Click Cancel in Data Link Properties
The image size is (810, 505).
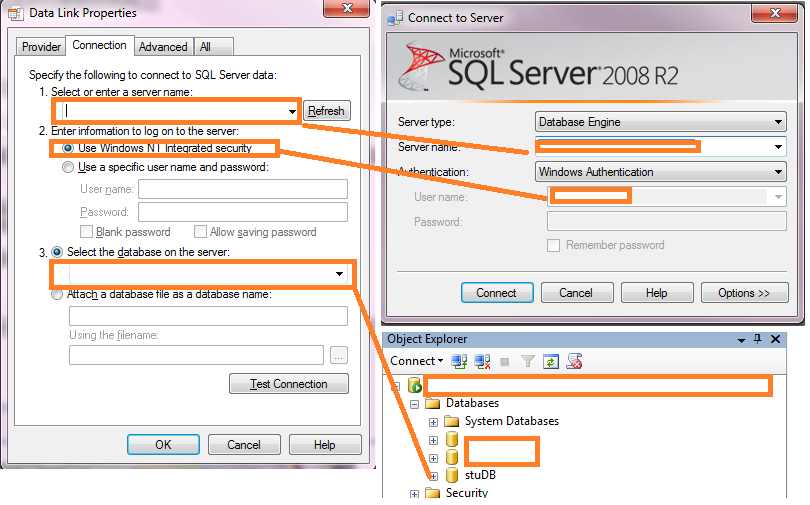(244, 445)
